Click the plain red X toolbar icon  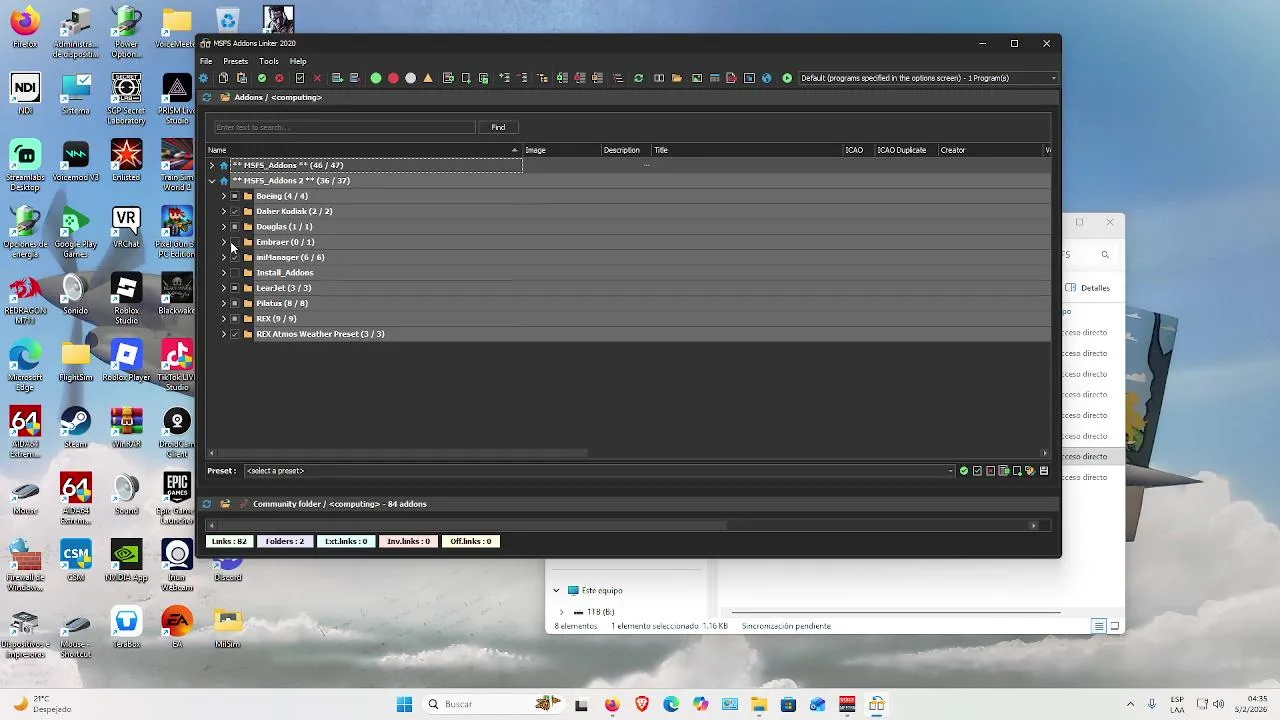(317, 78)
